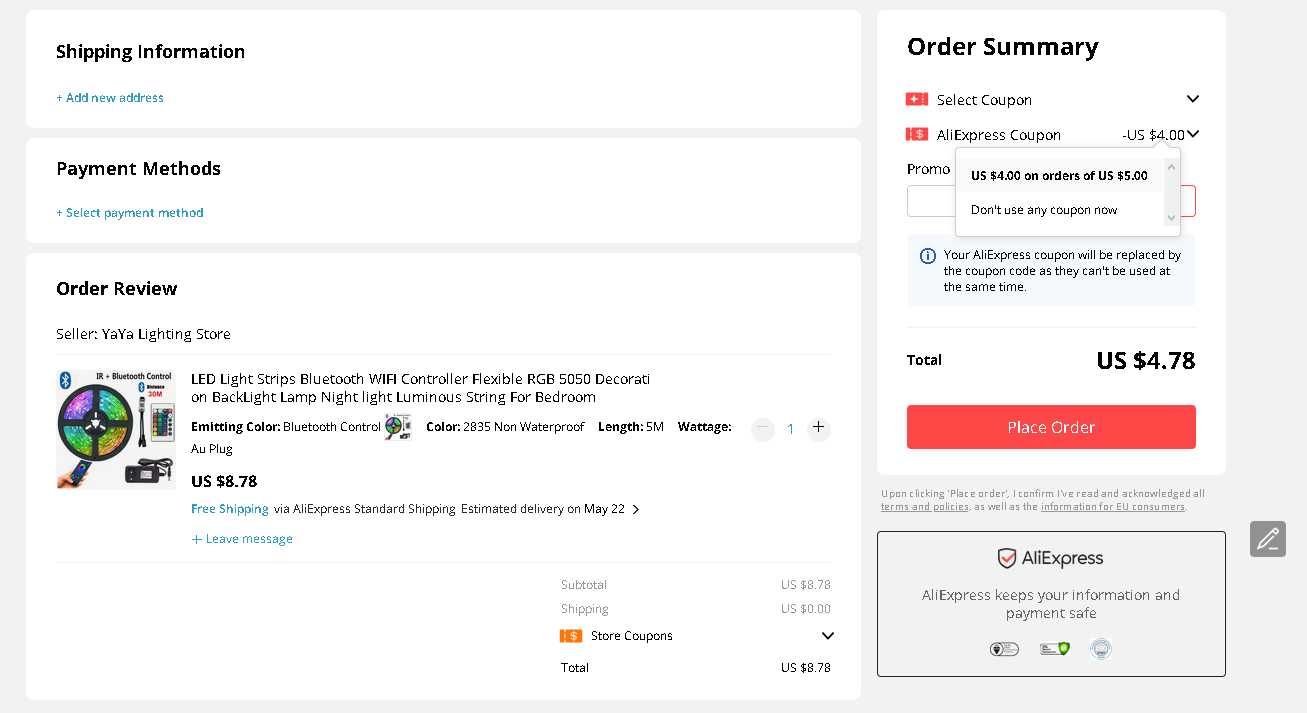This screenshot has width=1307, height=713.
Task: Decrease item quantity with minus button
Action: (763, 428)
